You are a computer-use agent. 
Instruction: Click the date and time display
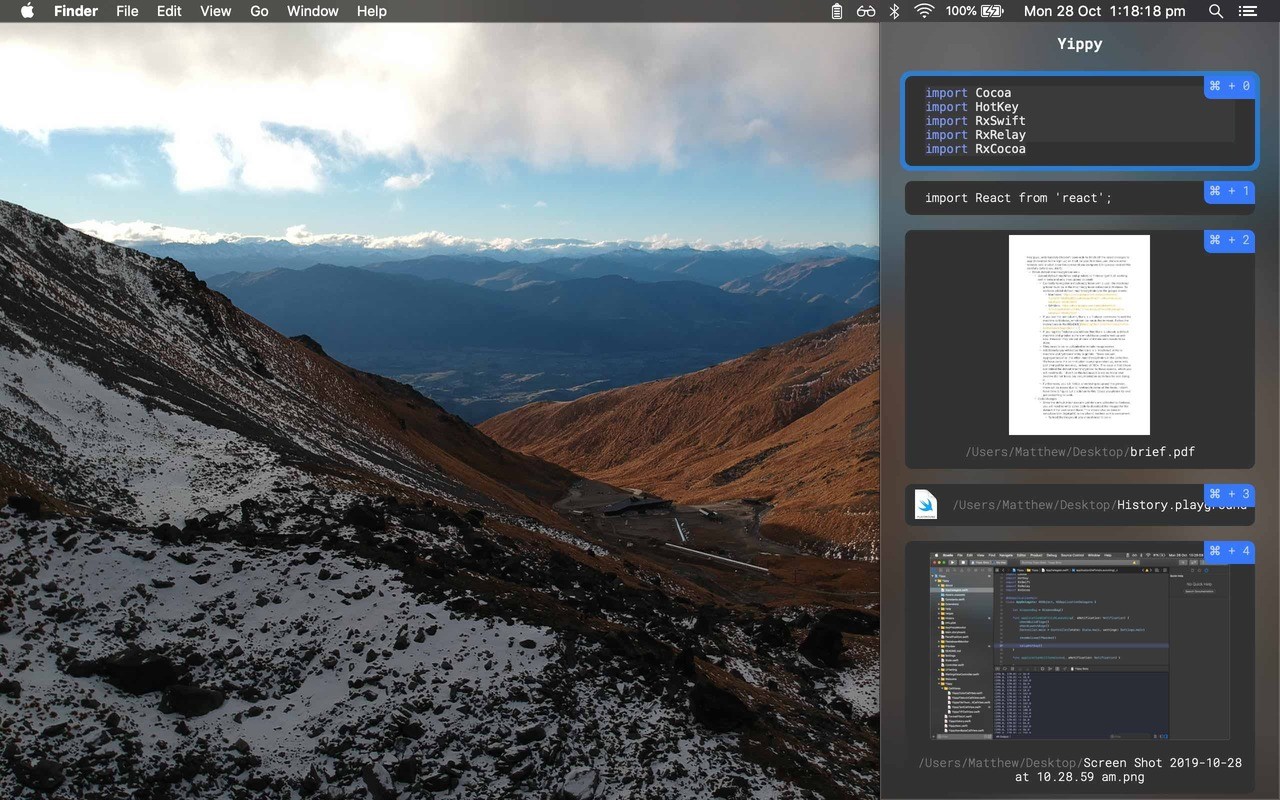1104,11
